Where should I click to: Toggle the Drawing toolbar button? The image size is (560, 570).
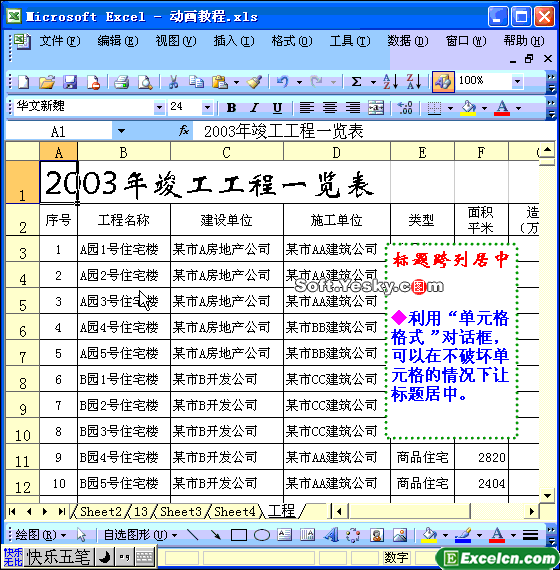tap(443, 82)
